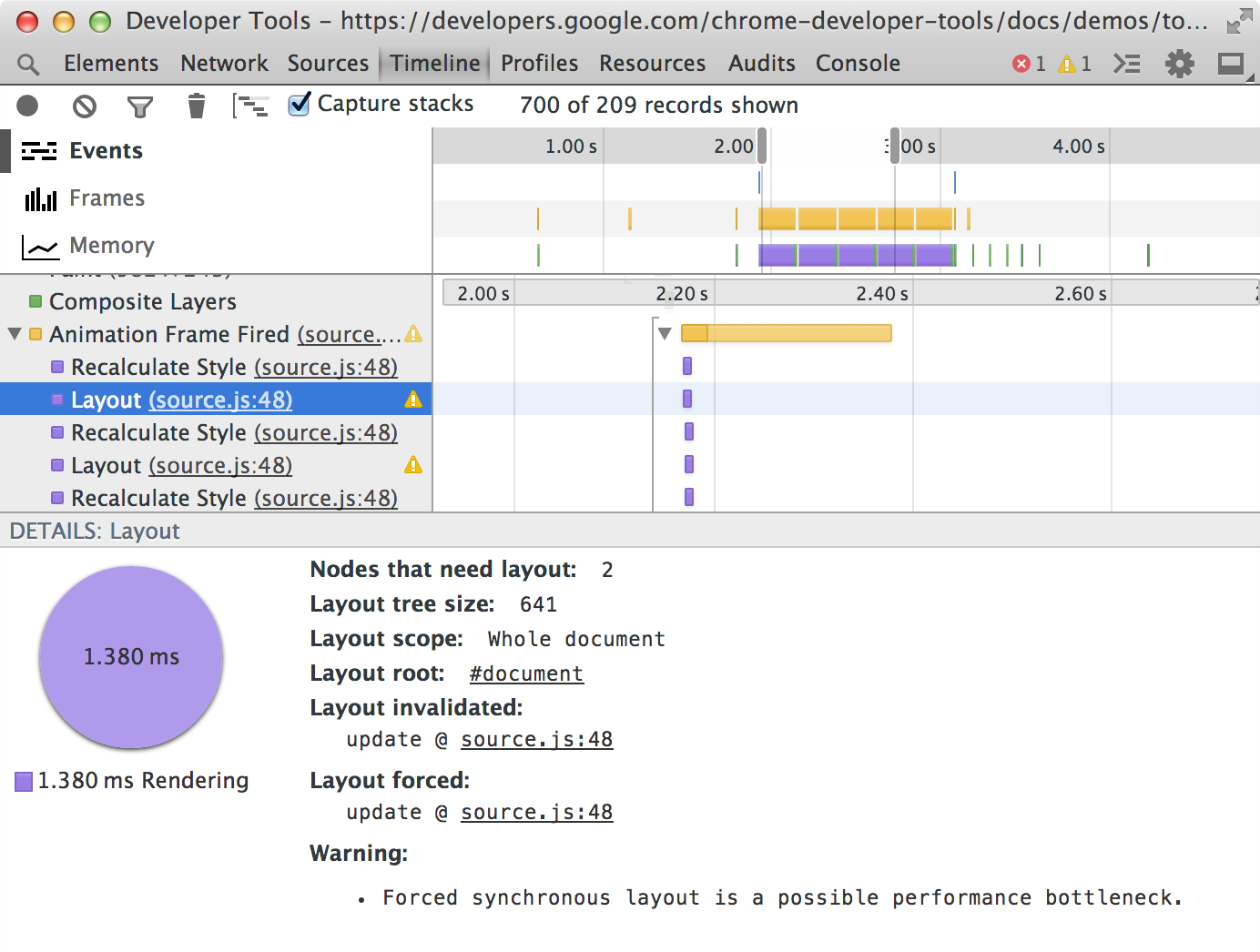Toggle the console drawer icon
1260x952 pixels.
(1127, 64)
